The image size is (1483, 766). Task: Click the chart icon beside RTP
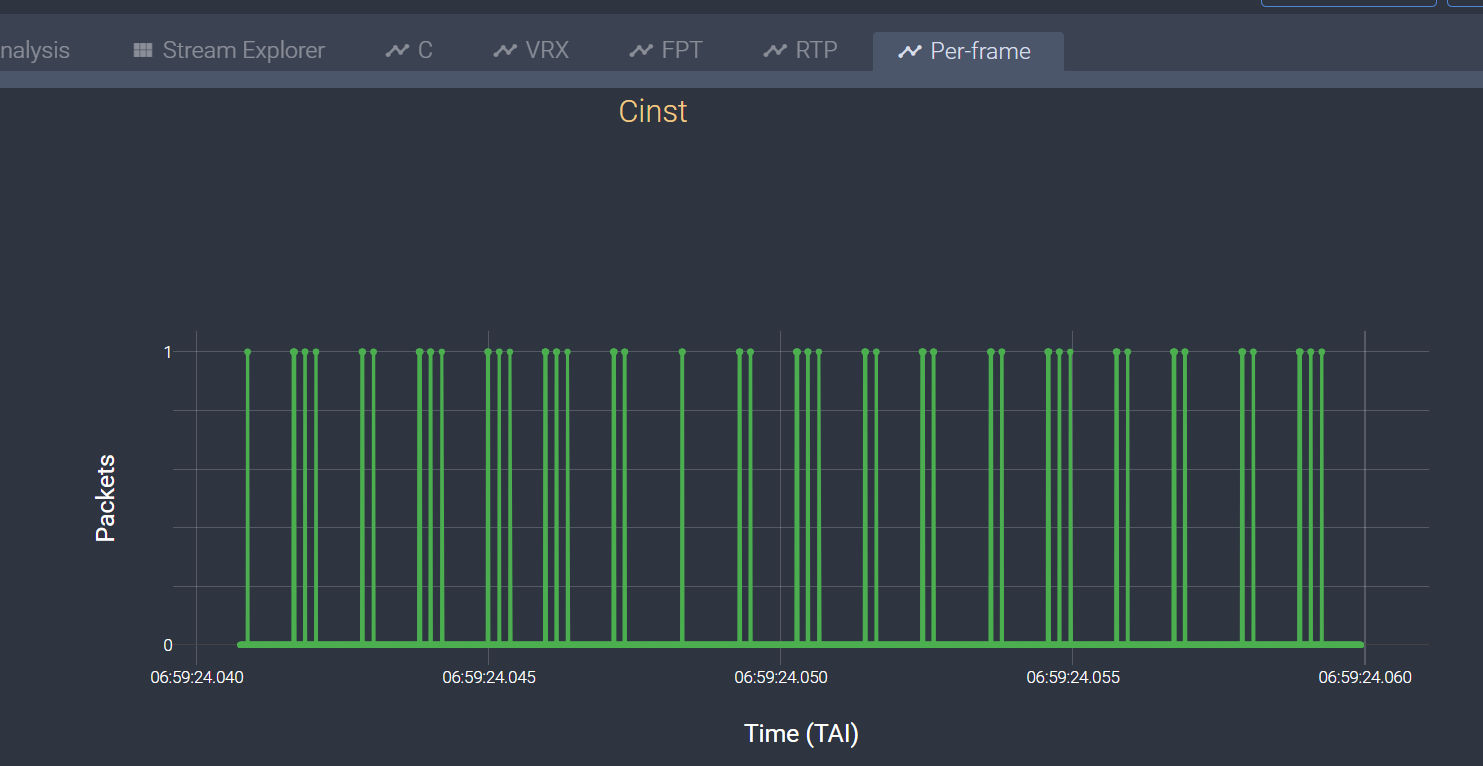click(x=775, y=50)
